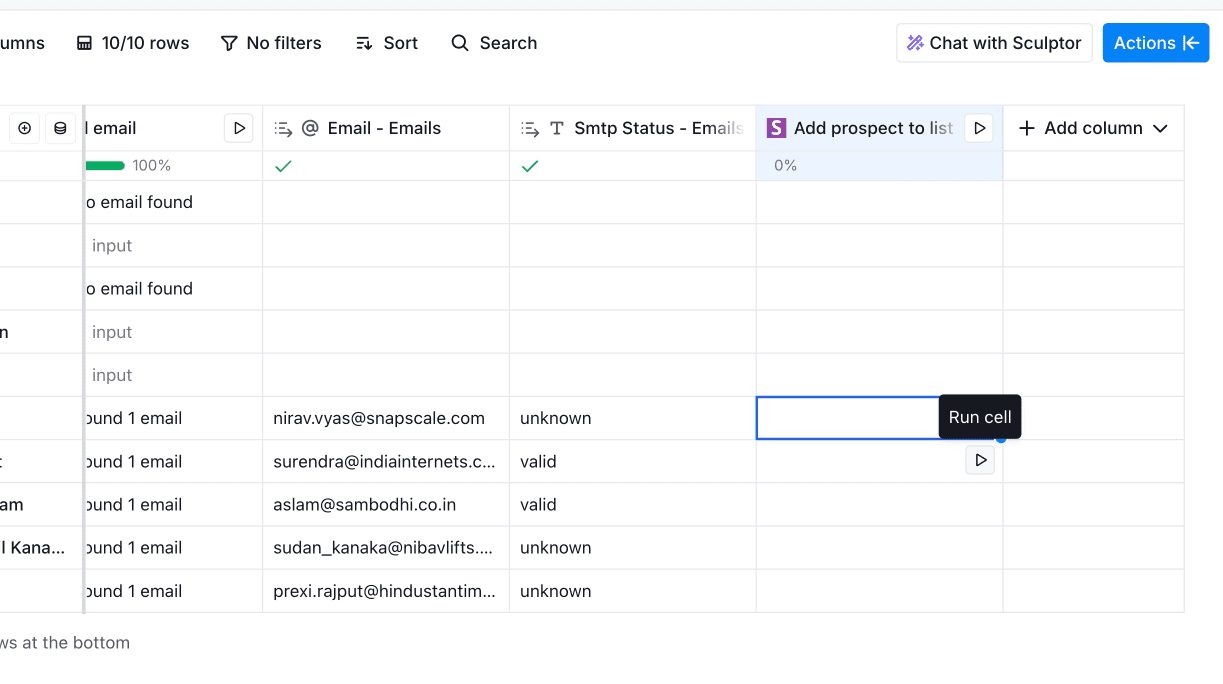1223x684 pixels.
Task: Open the 10/10 rows menu
Action: pos(133,43)
